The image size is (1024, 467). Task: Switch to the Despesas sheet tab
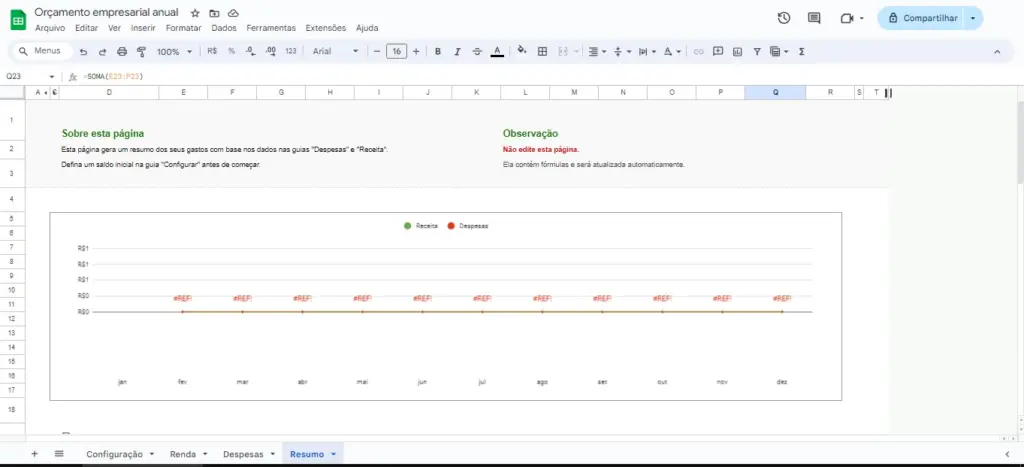click(x=243, y=454)
